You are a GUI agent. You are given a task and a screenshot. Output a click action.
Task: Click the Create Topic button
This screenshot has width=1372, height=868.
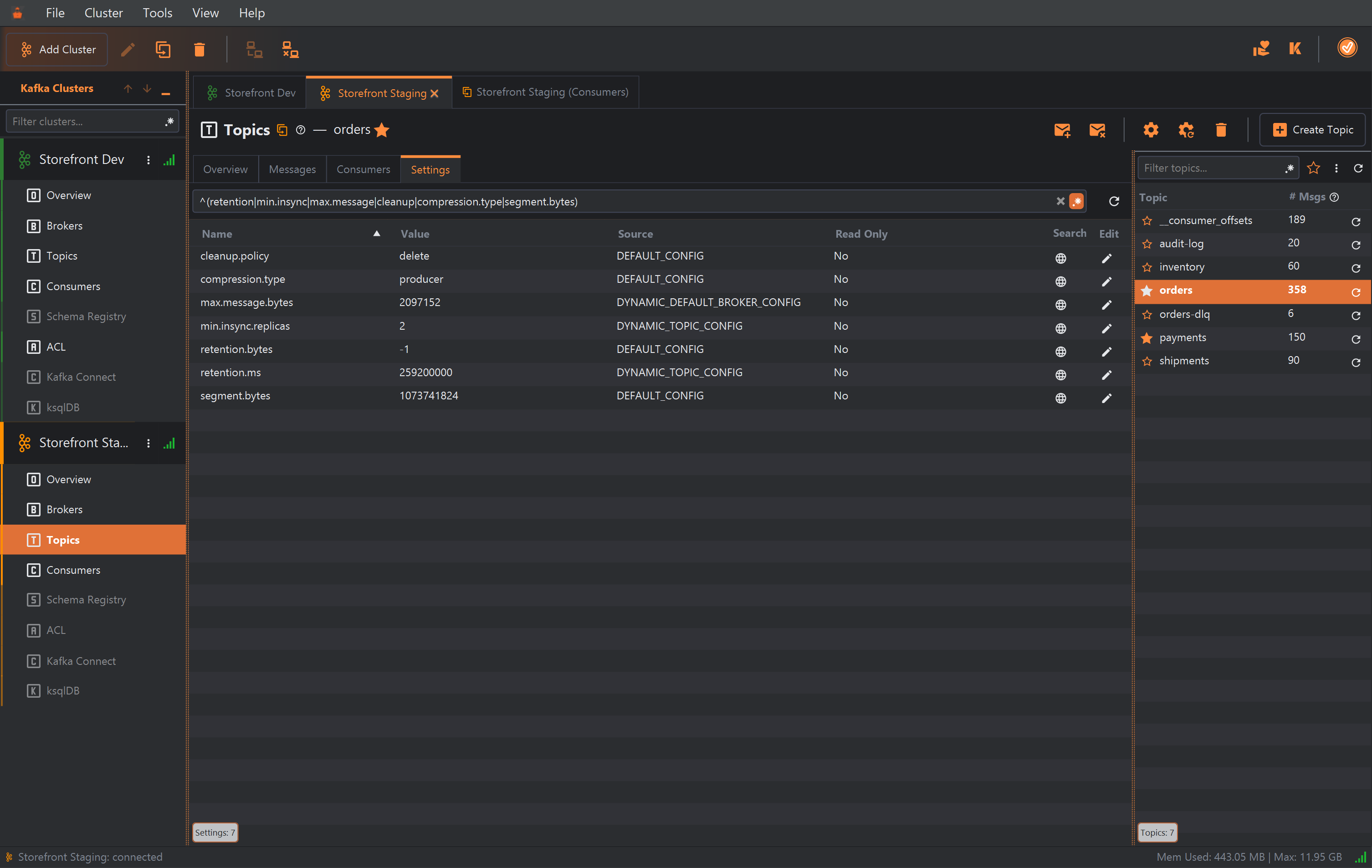[x=1312, y=130]
